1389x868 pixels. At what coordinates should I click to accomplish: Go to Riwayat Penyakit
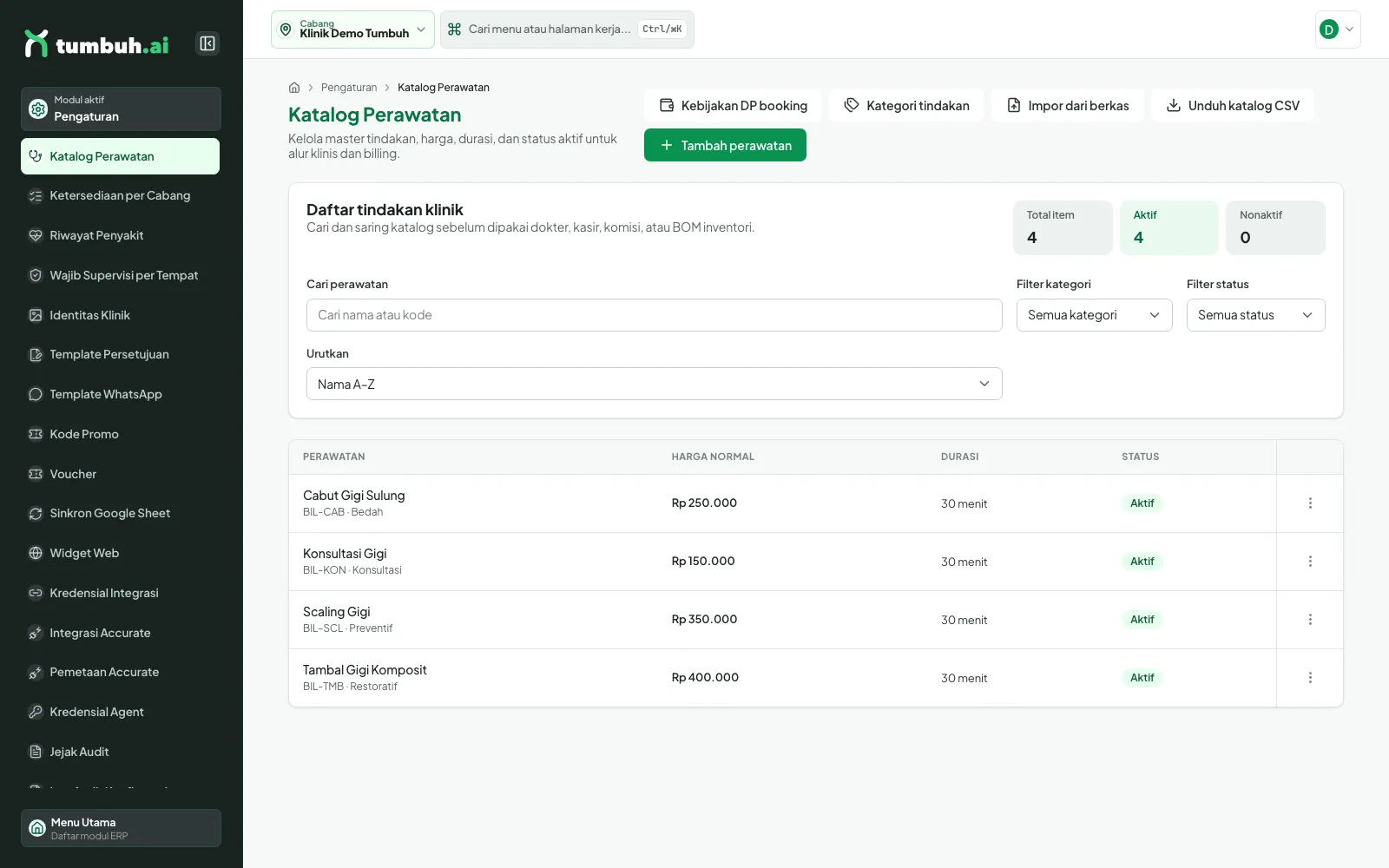(x=120, y=235)
